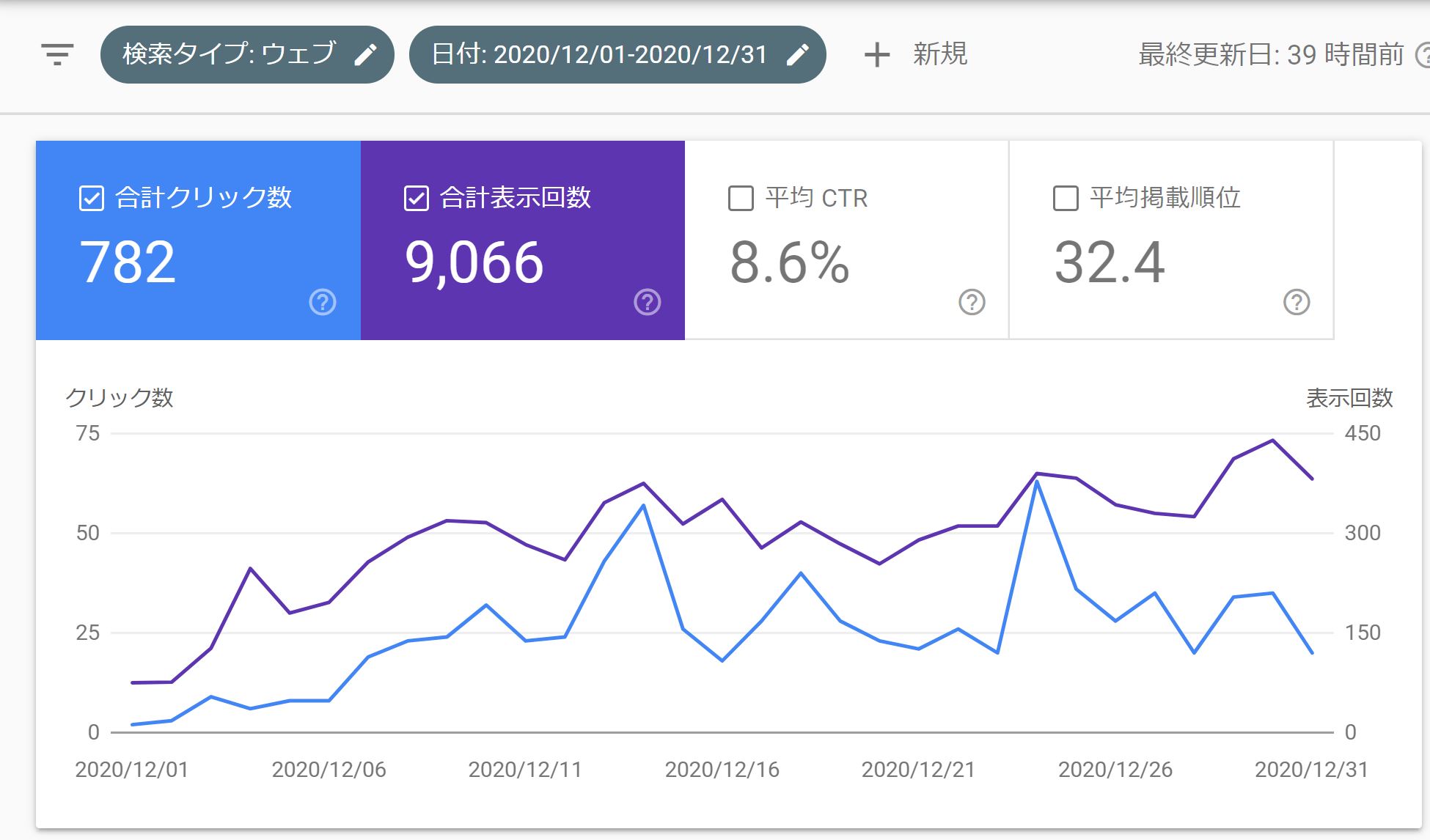This screenshot has width=1430, height=840.
Task: Select the 9,066 impressions value
Action: (474, 262)
